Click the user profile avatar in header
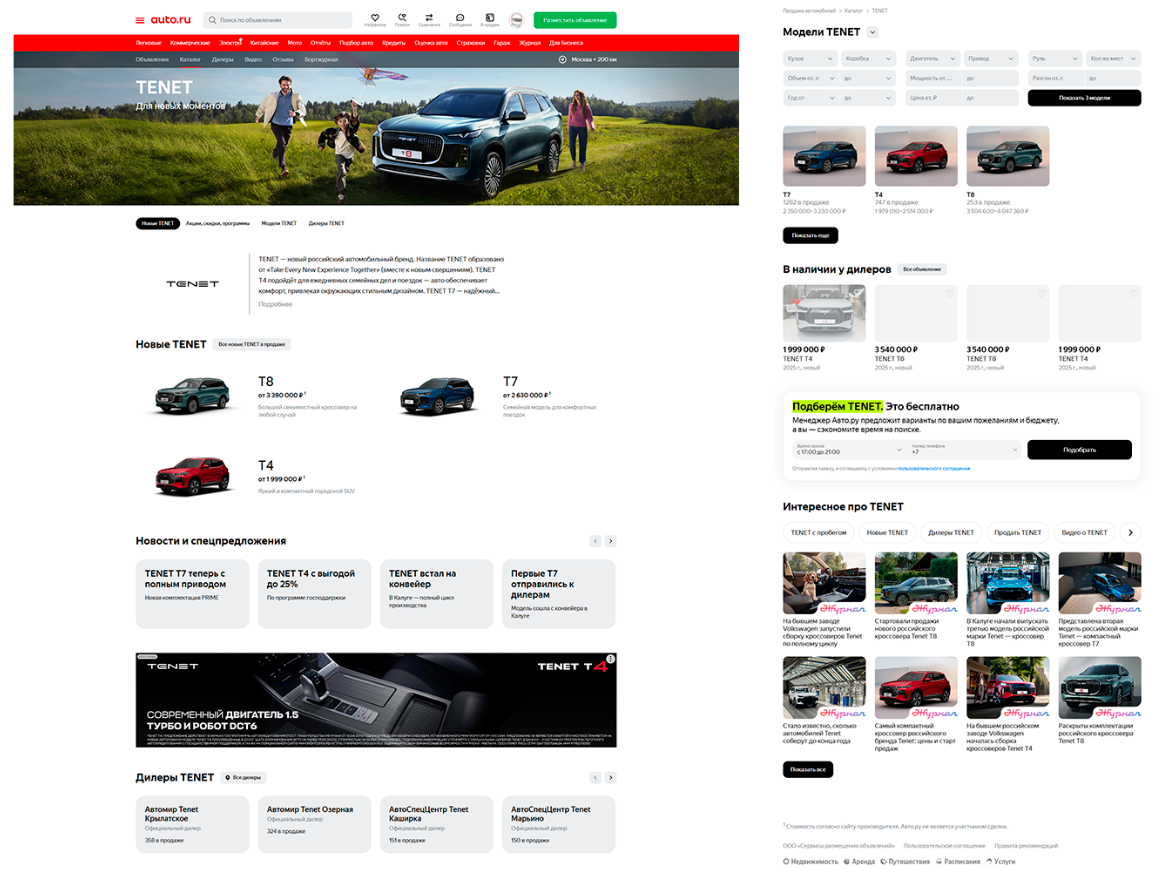The height and width of the screenshot is (869, 1164). click(x=516, y=19)
